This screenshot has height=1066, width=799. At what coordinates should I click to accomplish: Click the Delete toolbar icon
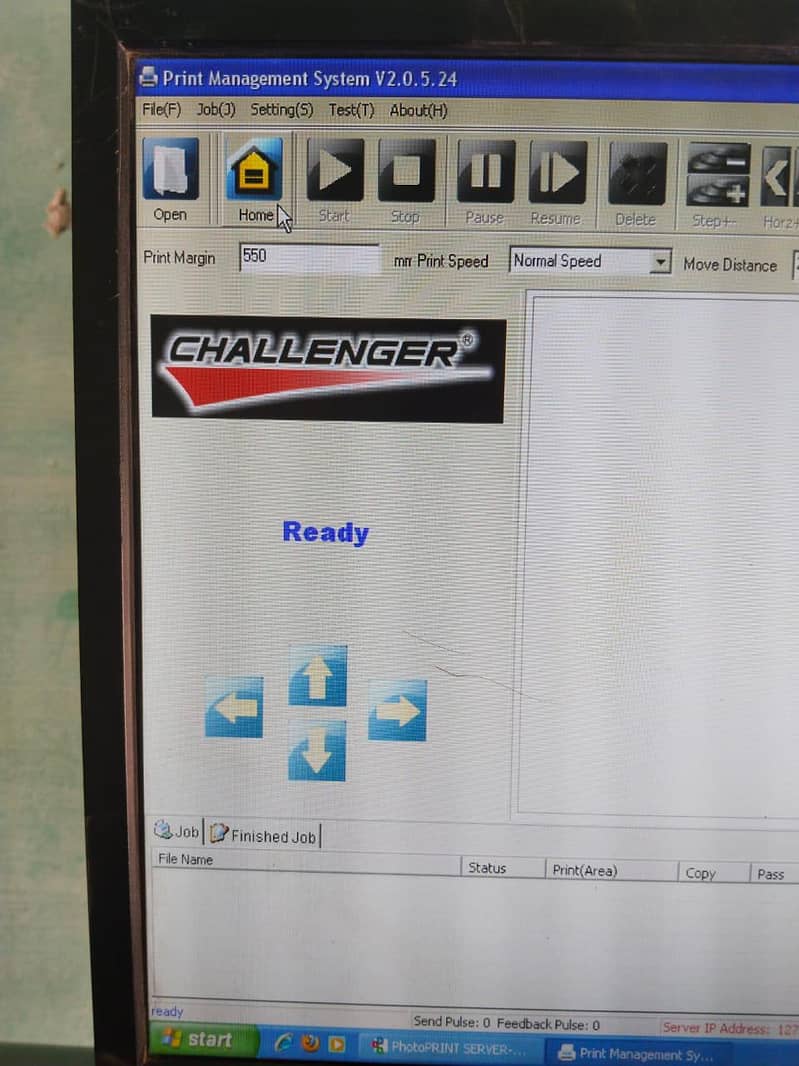click(637, 175)
